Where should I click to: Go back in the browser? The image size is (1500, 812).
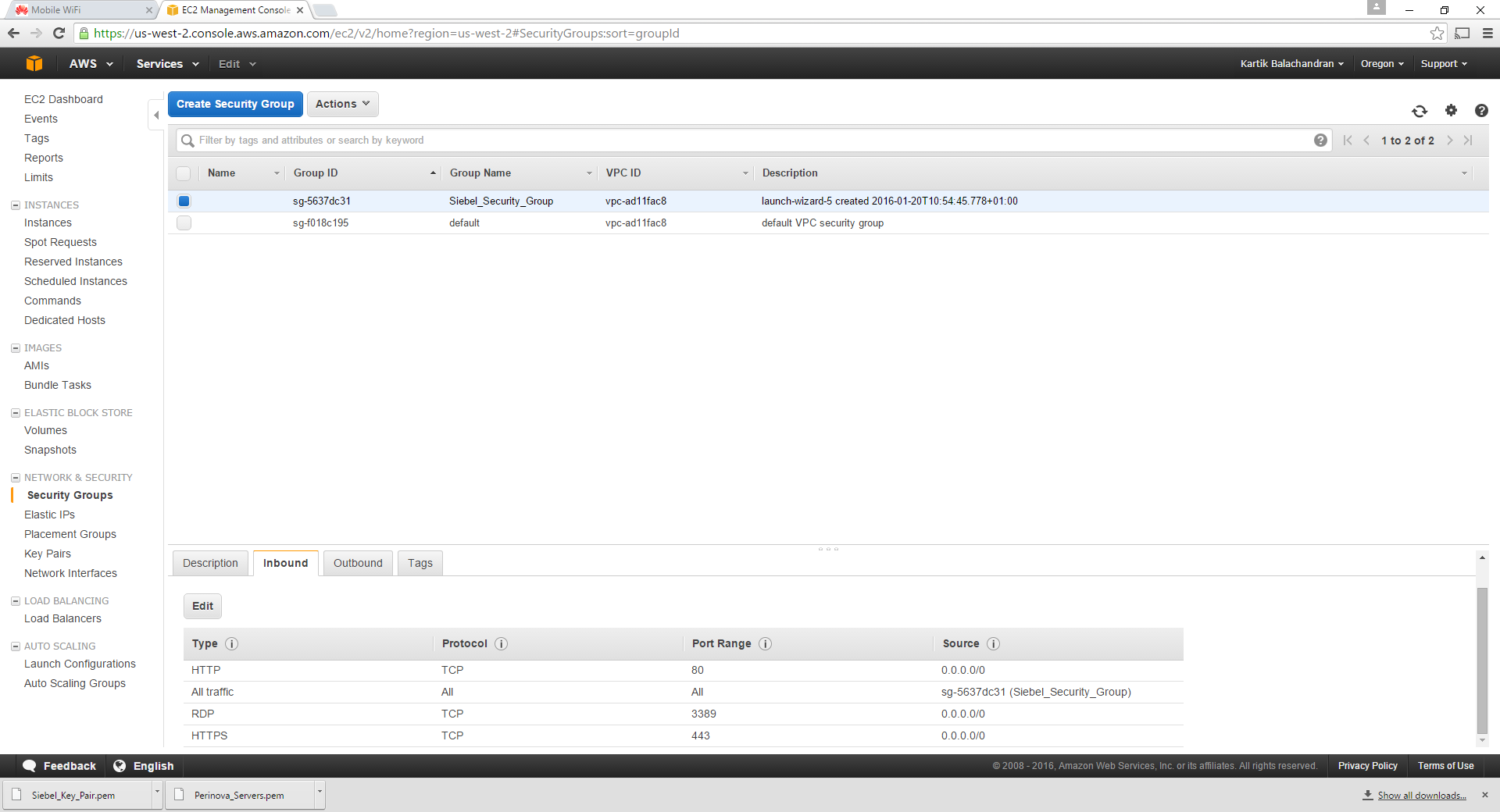click(13, 33)
